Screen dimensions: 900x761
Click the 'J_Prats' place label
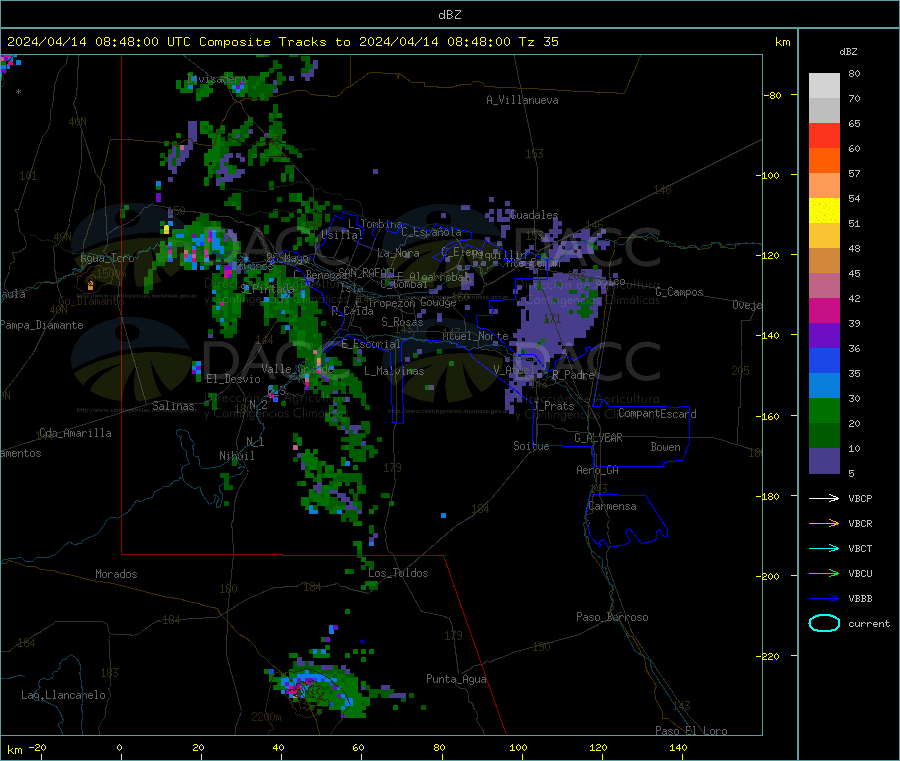553,406
